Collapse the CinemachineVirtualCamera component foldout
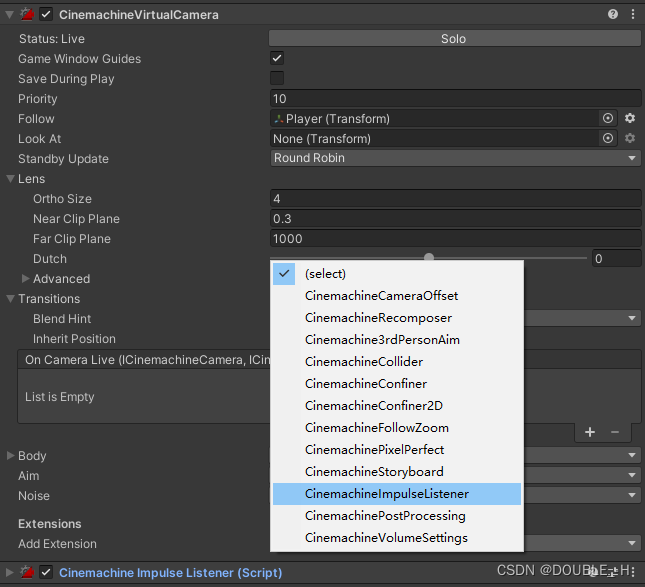The width and height of the screenshot is (645, 587). [9, 15]
